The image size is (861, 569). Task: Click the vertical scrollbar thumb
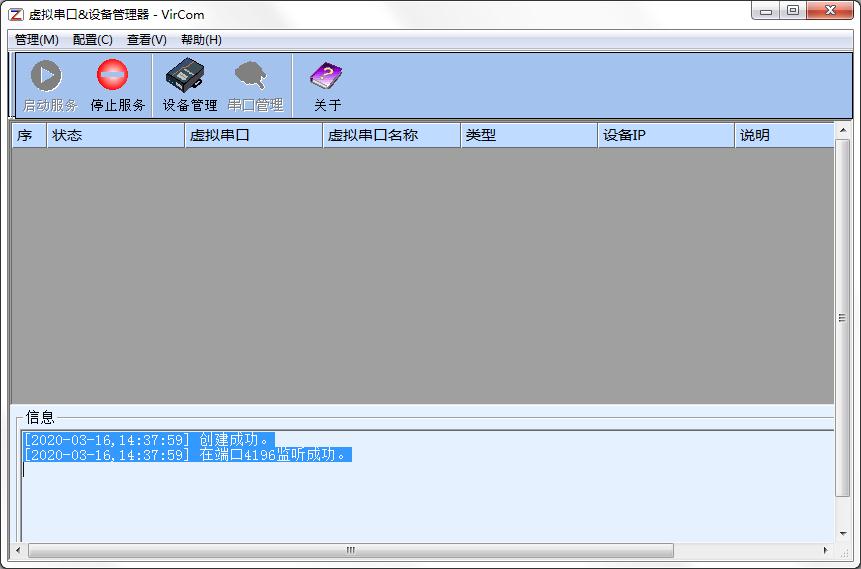click(x=842, y=318)
